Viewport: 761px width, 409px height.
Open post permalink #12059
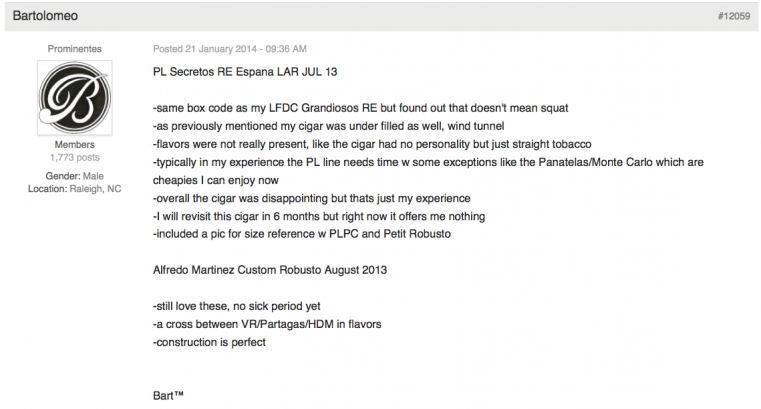734,16
